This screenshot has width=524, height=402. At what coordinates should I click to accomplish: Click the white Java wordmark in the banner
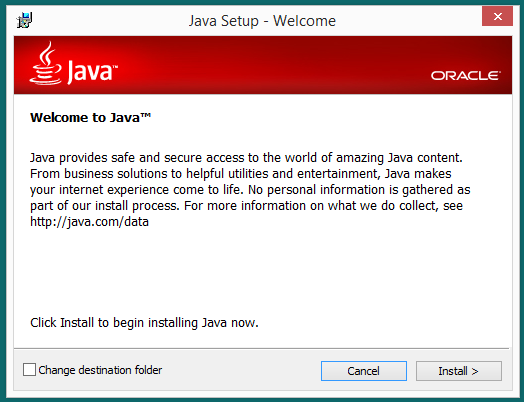(x=92, y=72)
